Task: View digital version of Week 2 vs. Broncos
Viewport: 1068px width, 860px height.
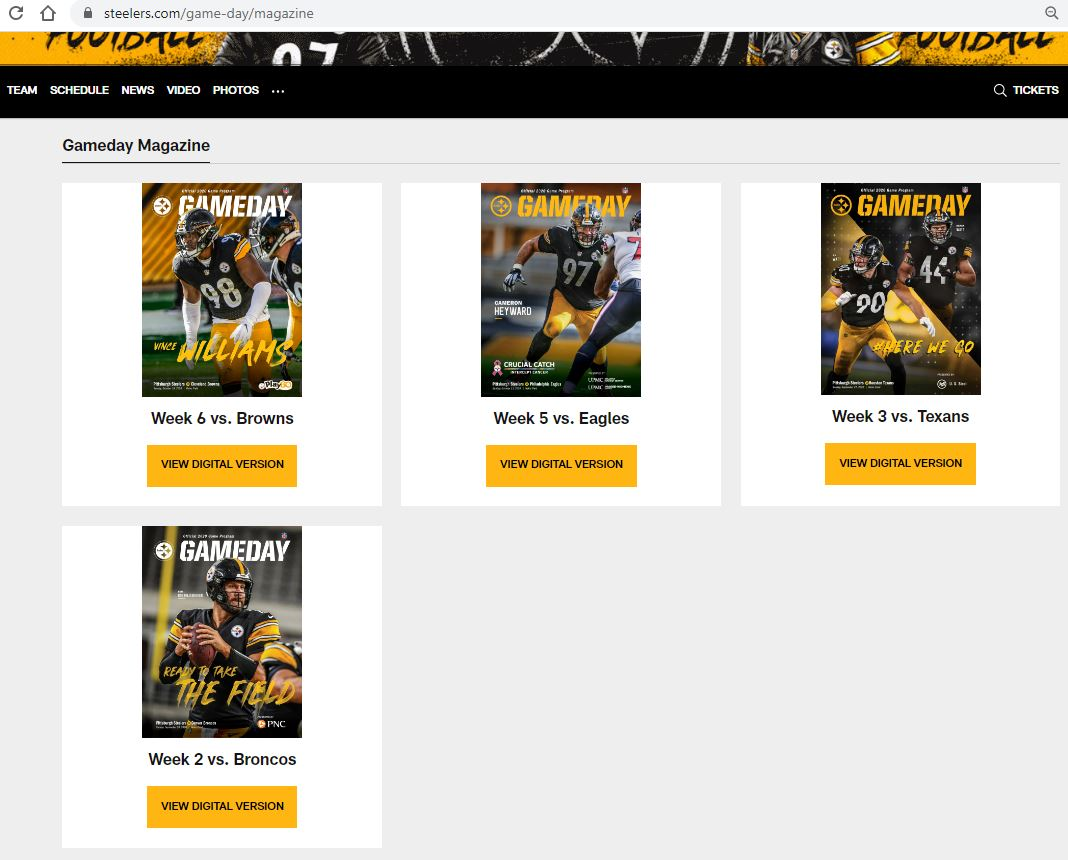Action: pyautogui.click(x=222, y=807)
